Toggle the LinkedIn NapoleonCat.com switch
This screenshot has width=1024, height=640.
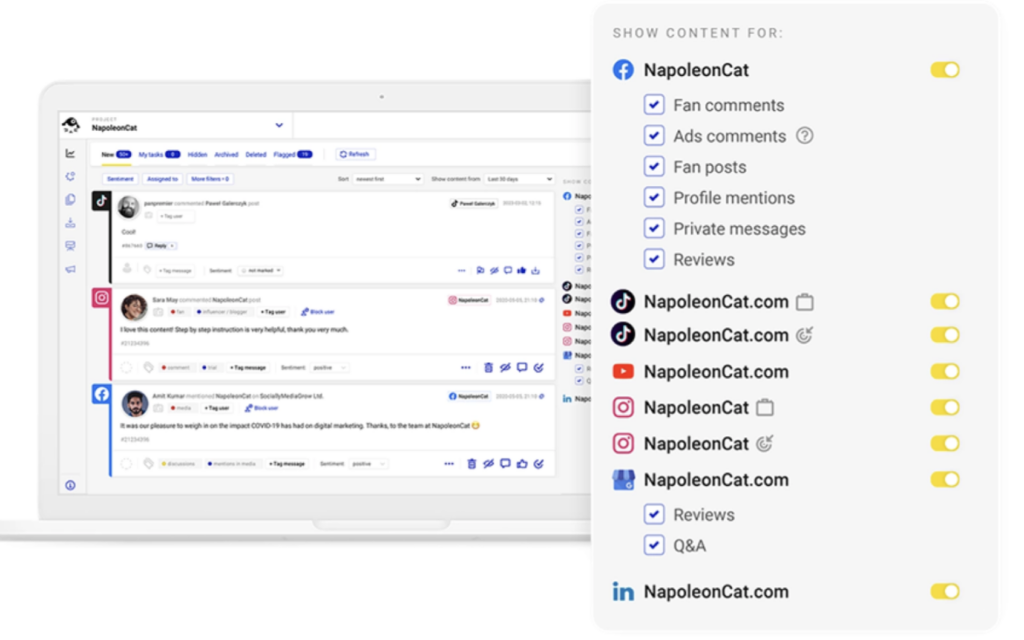tap(945, 592)
